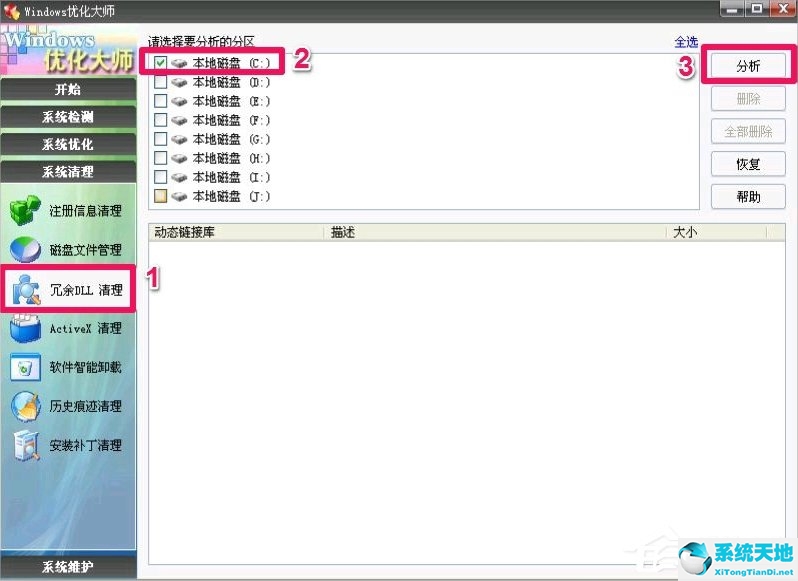The height and width of the screenshot is (581, 798).
Task: Close the Windows优化大师 window
Action: pyautogui.click(x=783, y=9)
